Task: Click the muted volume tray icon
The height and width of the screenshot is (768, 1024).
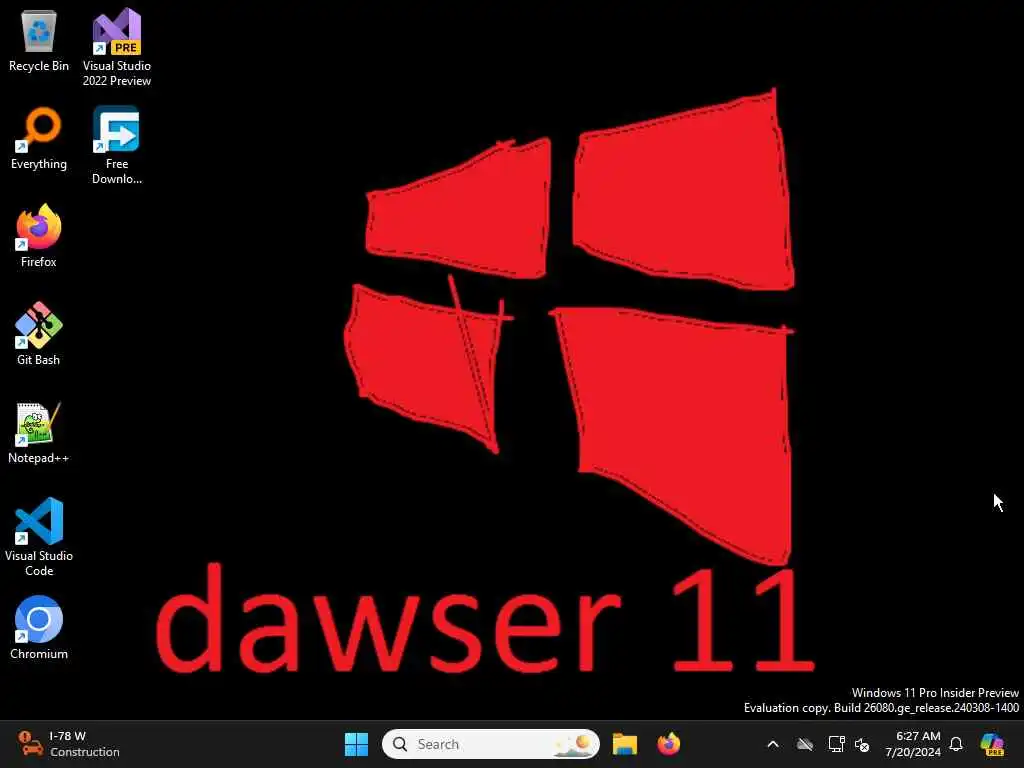Action: click(862, 744)
